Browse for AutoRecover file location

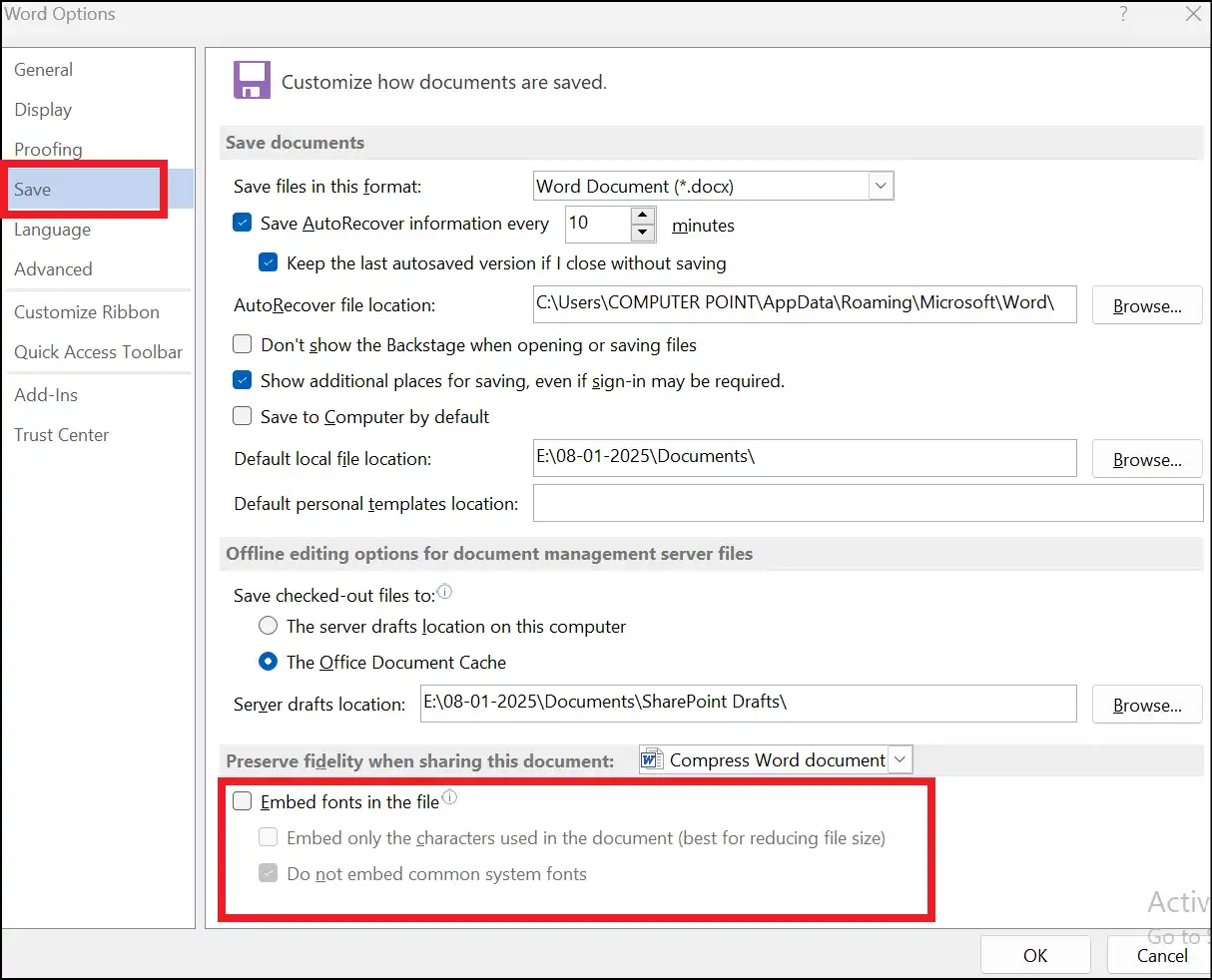click(1147, 306)
